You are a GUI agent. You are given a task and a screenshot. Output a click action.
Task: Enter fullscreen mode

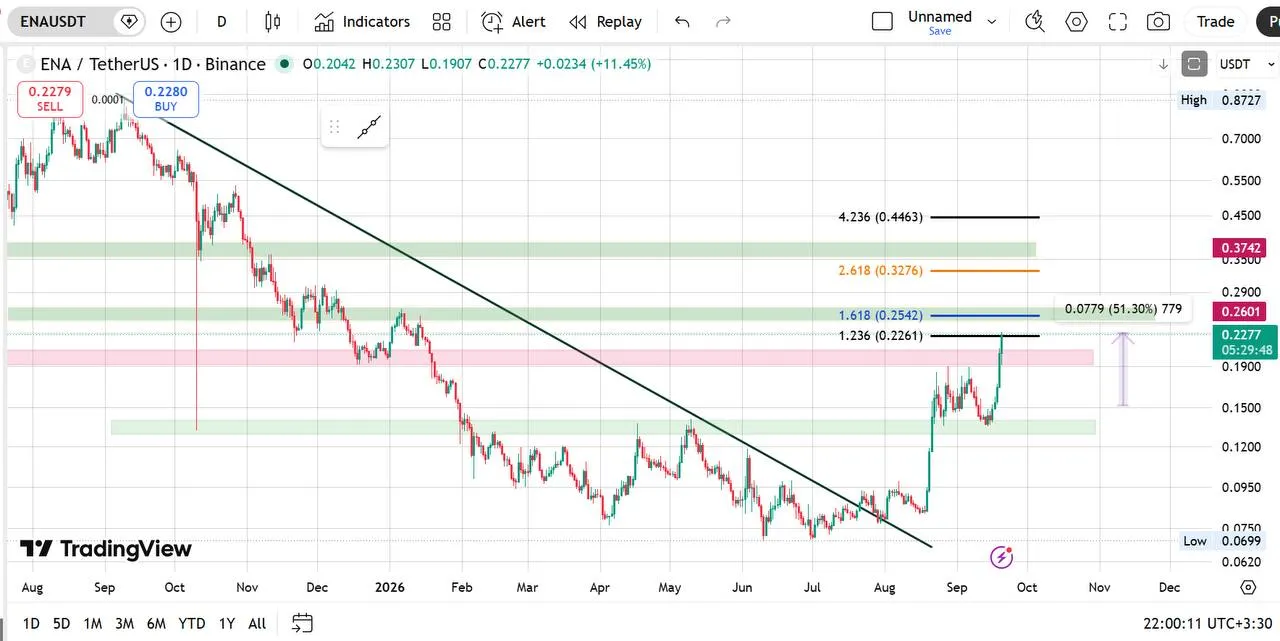[1118, 21]
